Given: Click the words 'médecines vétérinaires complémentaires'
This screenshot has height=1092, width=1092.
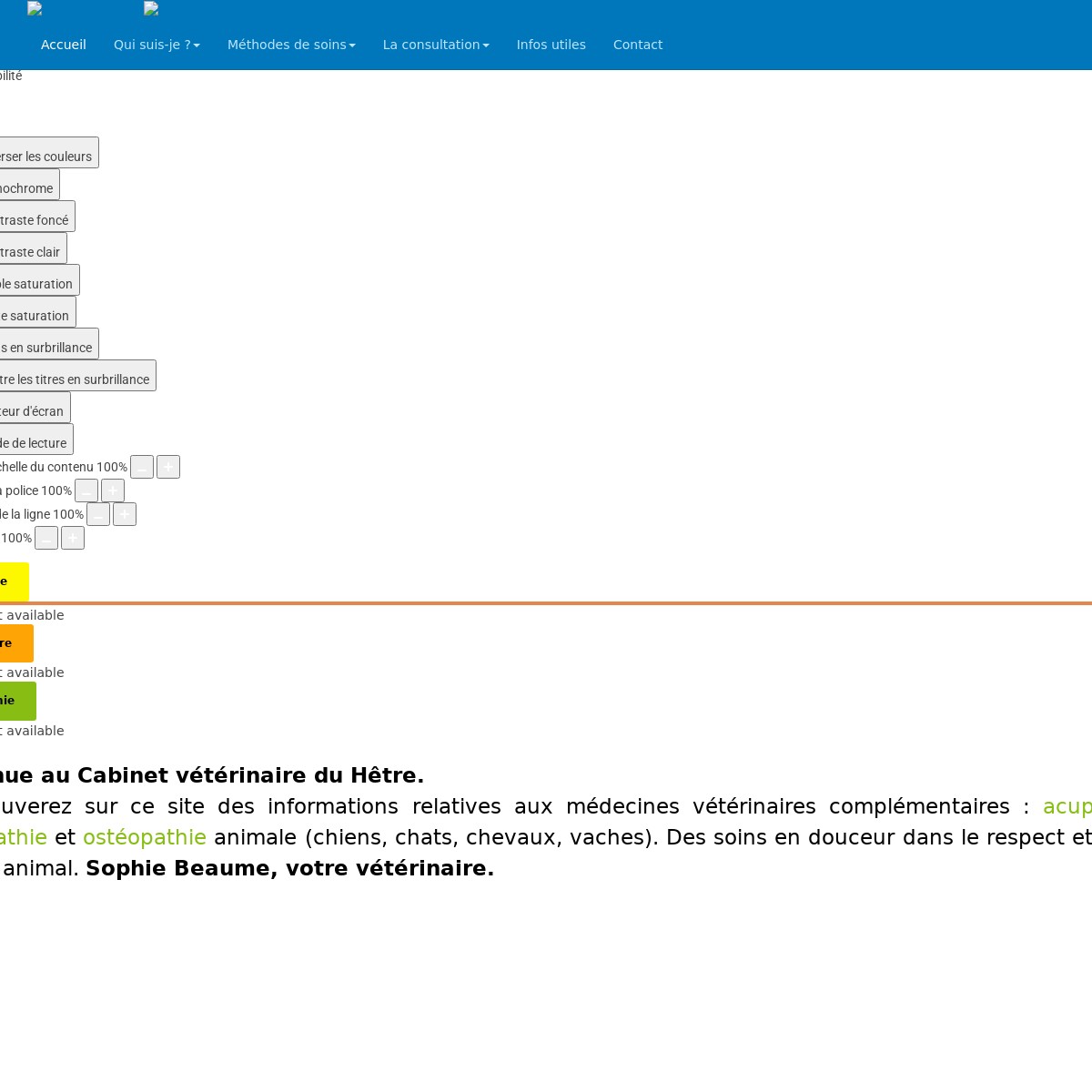Looking at the screenshot, I should pyautogui.click(x=788, y=807).
